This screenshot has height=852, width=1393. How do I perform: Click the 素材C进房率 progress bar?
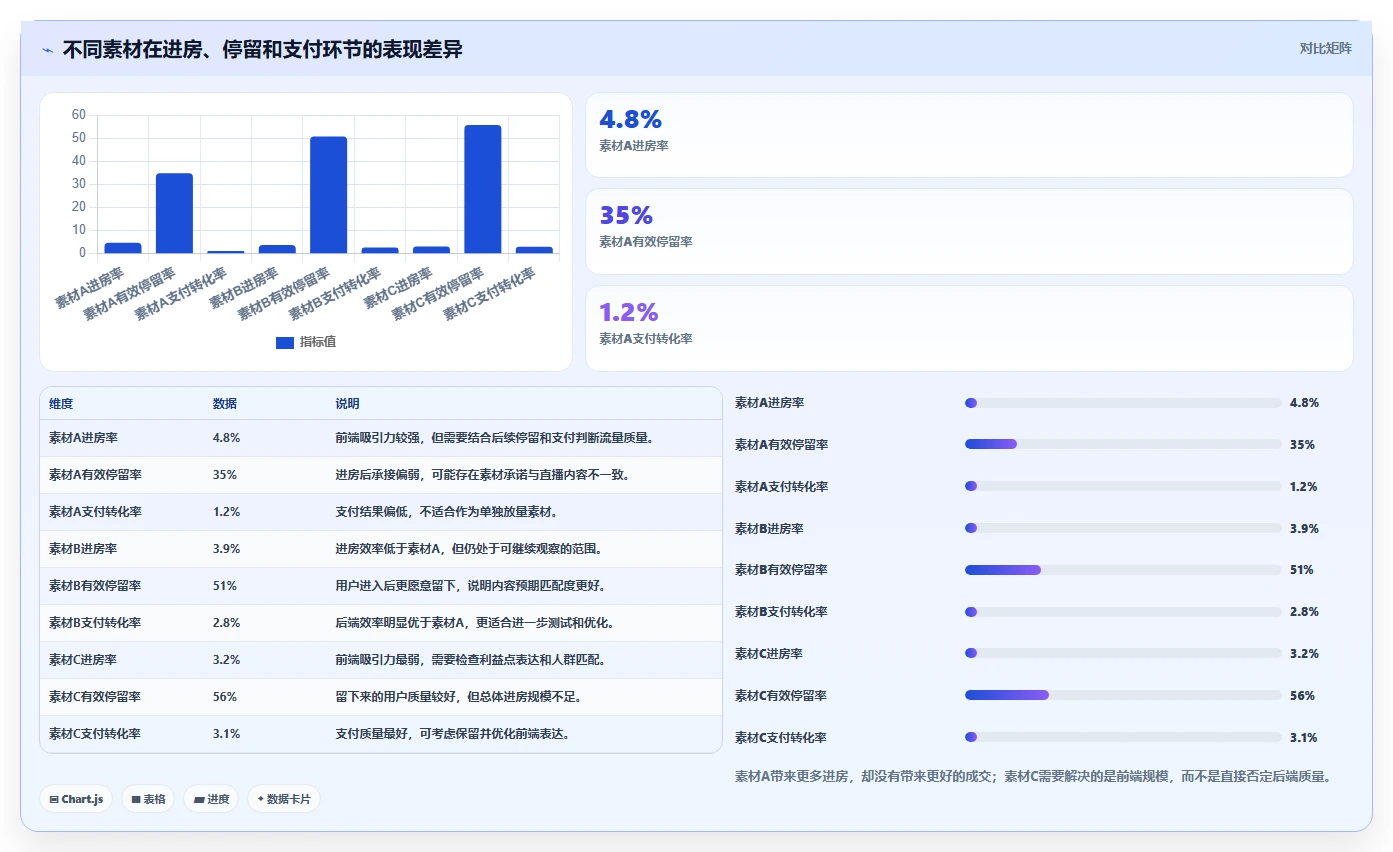click(x=1123, y=653)
